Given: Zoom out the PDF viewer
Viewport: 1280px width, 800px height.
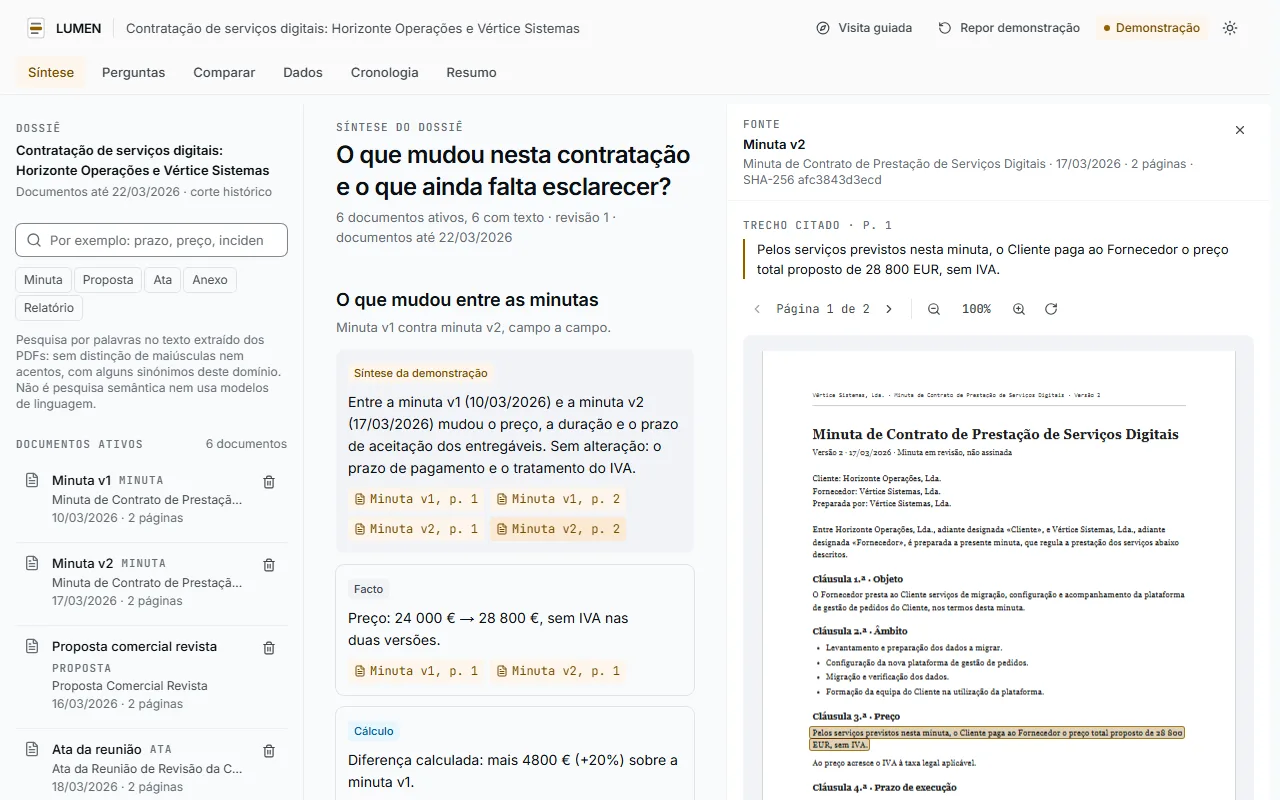Looking at the screenshot, I should pos(934,309).
